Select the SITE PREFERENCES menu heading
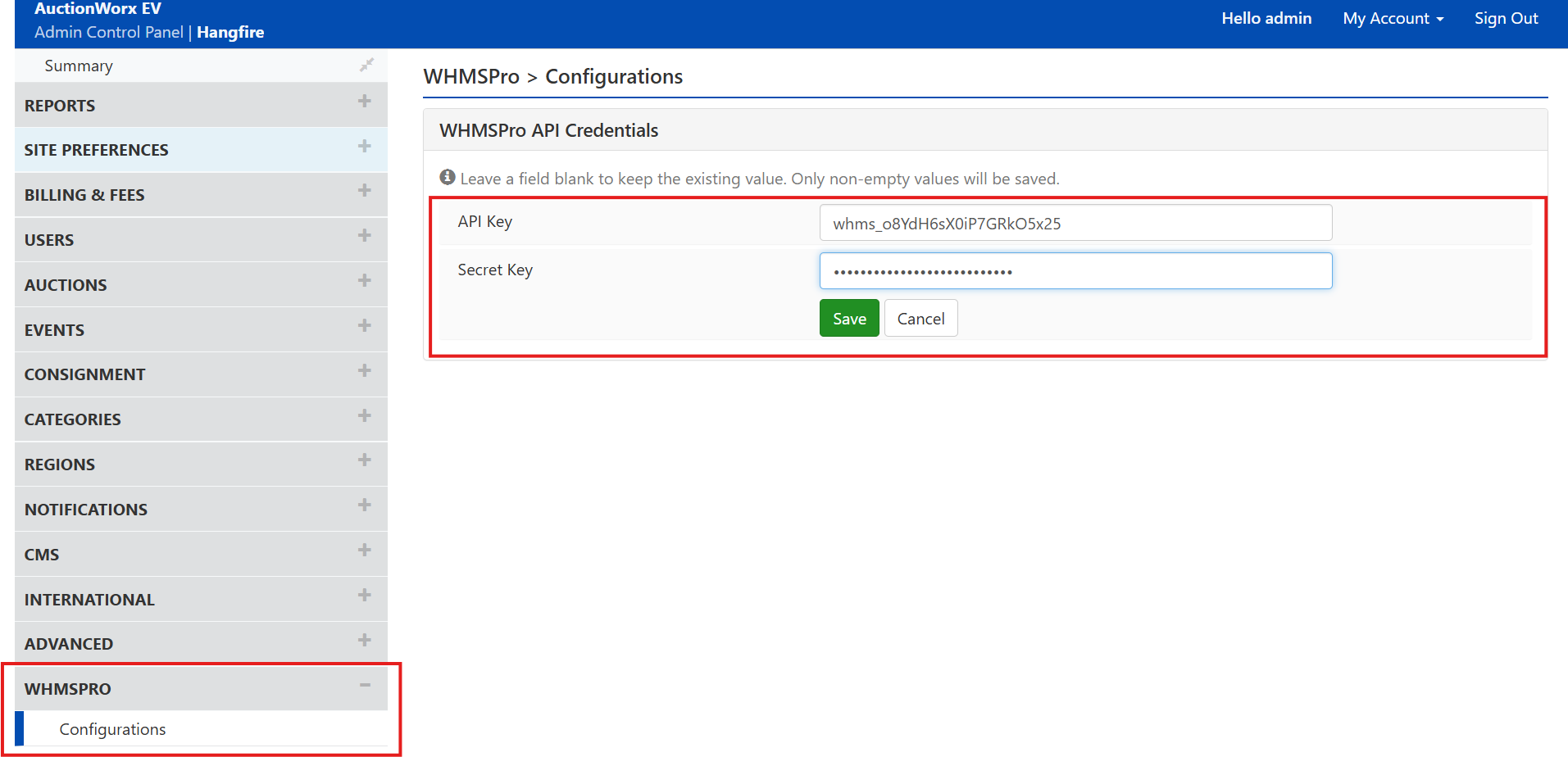 (x=96, y=150)
